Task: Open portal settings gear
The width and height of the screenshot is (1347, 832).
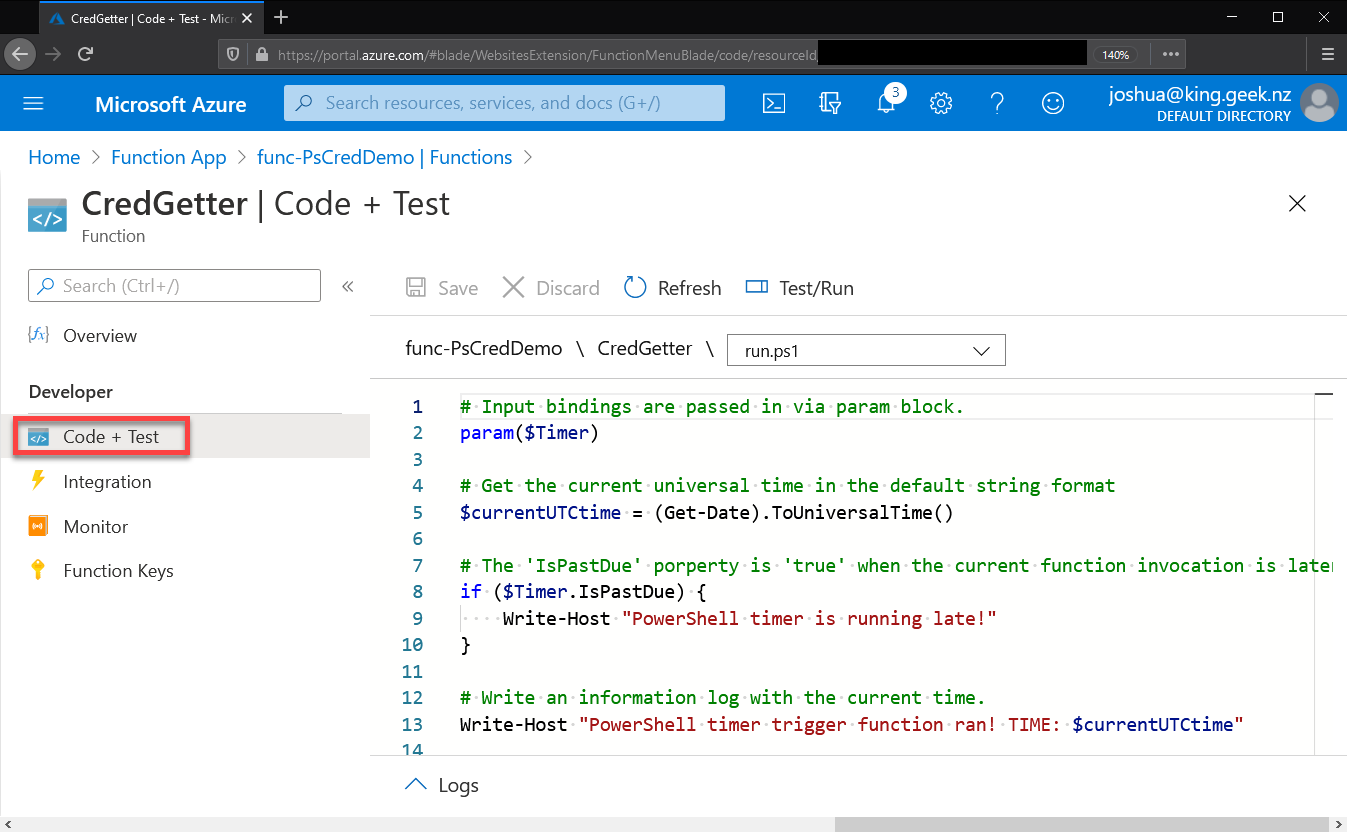Action: (941, 103)
